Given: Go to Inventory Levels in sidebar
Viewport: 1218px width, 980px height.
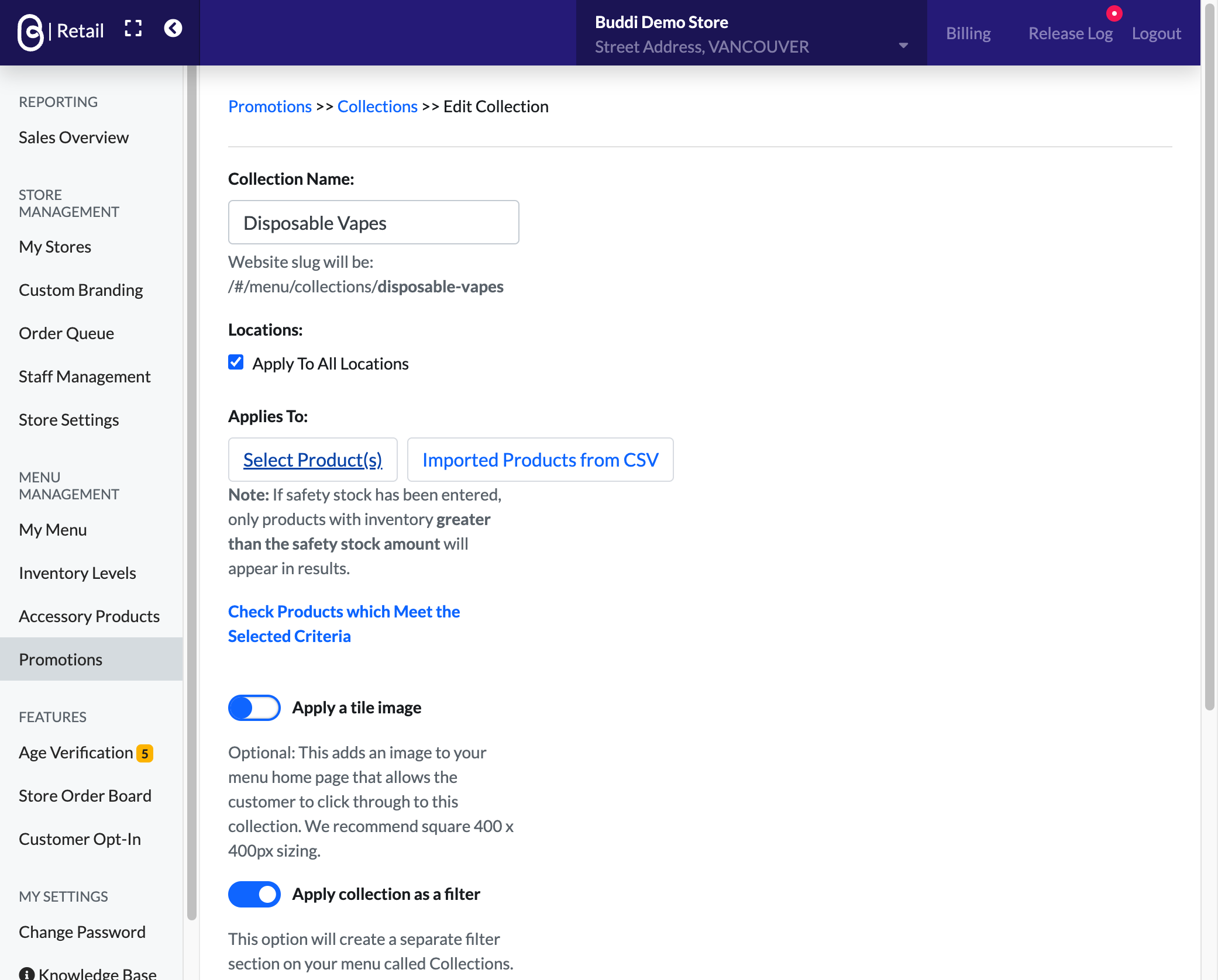Looking at the screenshot, I should click(x=77, y=573).
